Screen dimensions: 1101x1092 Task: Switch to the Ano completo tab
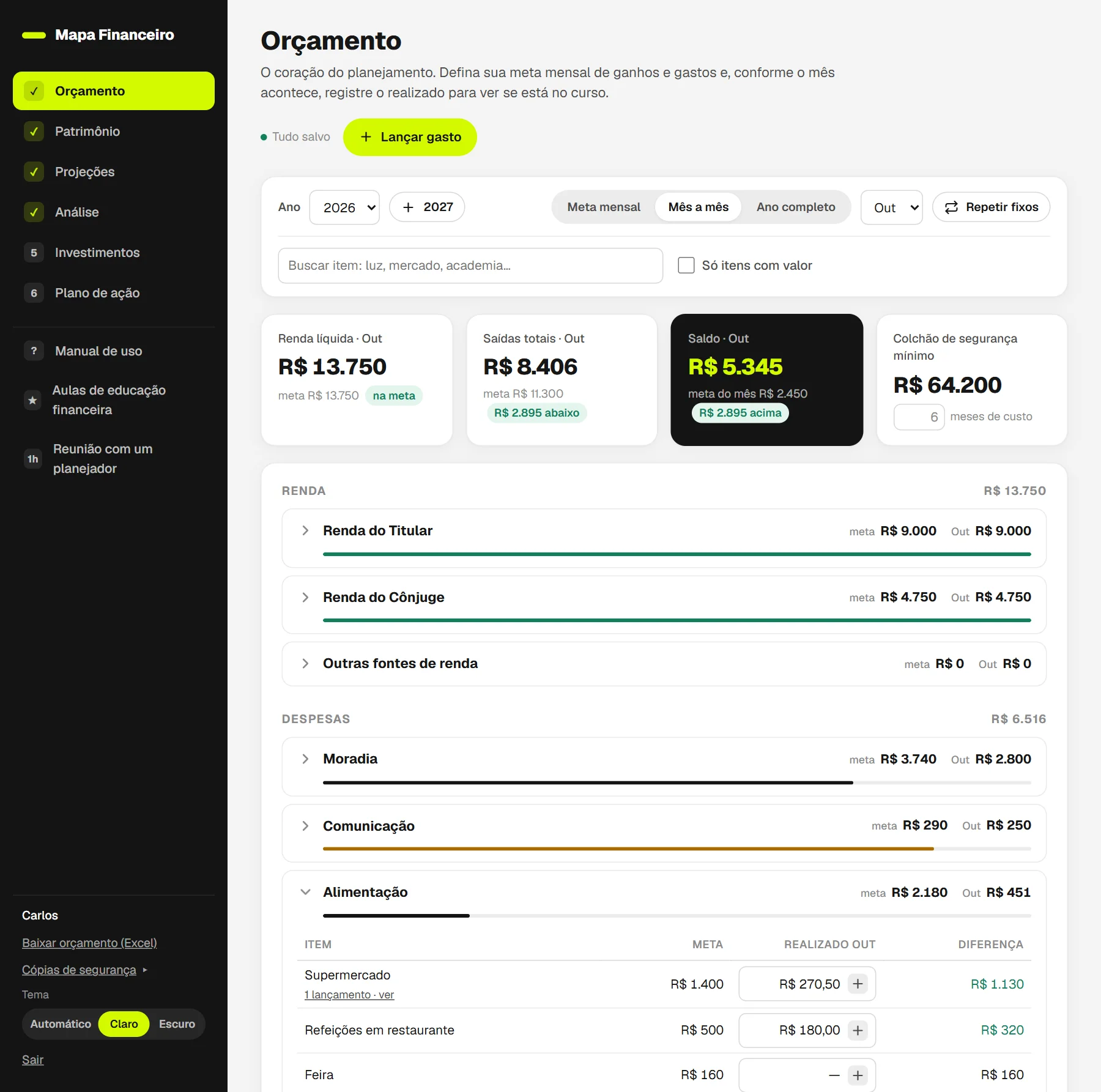point(795,207)
